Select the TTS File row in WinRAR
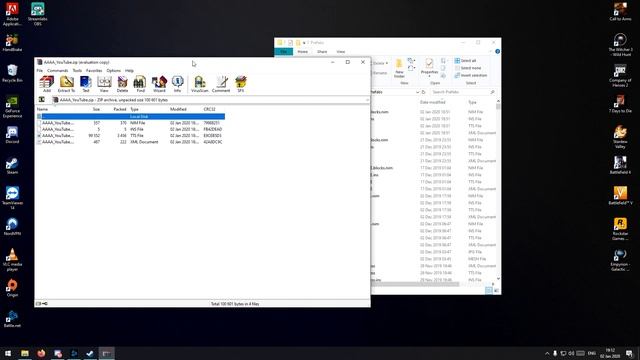 pos(131,136)
